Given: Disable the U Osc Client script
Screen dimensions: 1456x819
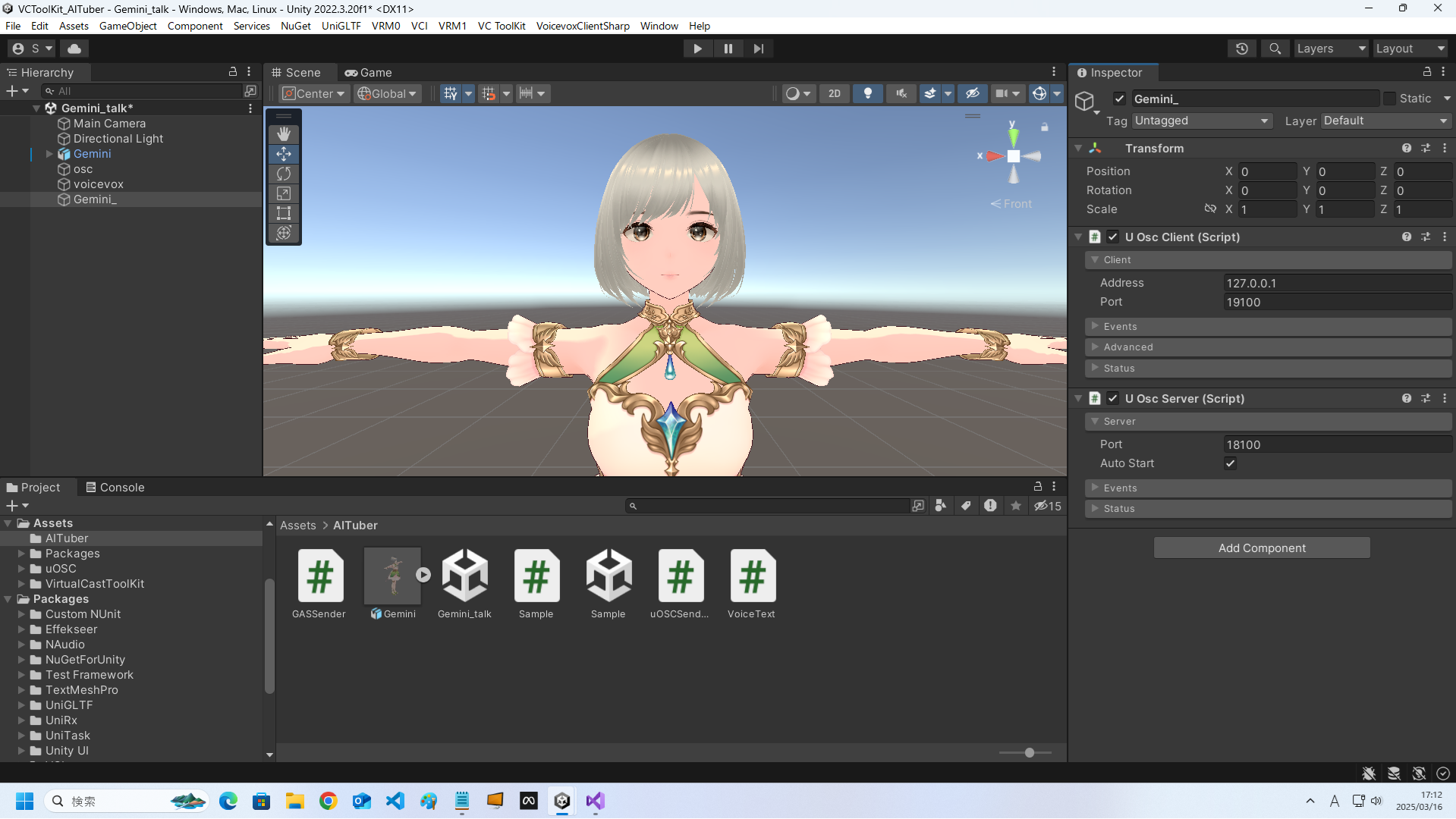Looking at the screenshot, I should (1113, 237).
